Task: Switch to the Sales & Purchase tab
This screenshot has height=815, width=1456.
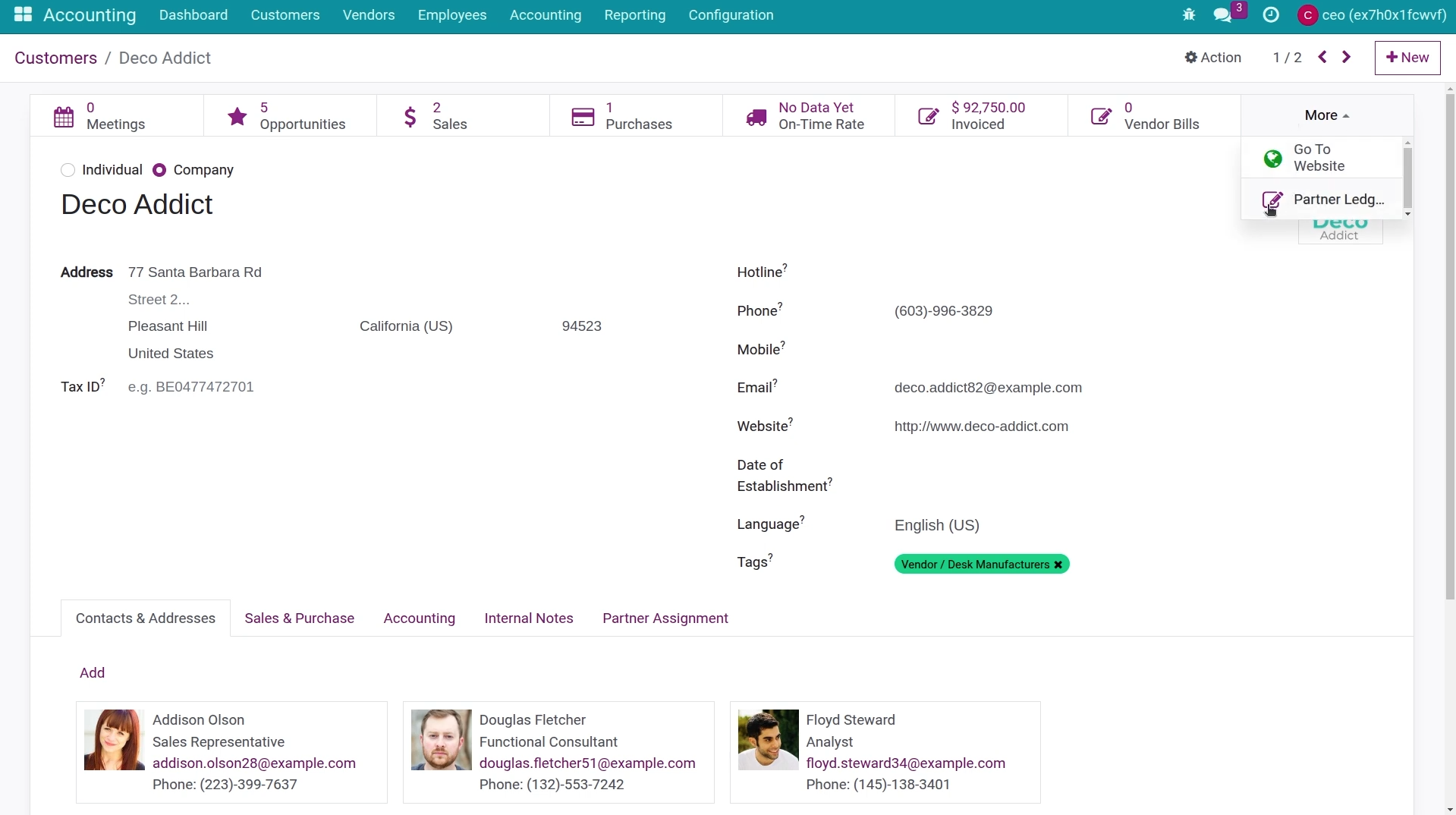Action: click(x=299, y=618)
